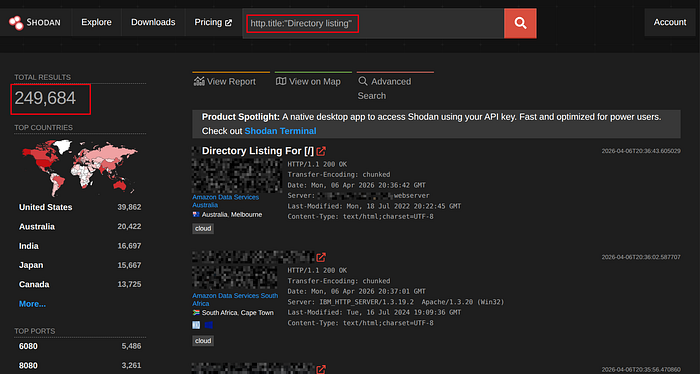Click the cloud tag on the Cape Town result
This screenshot has height=374, width=700.
203,341
